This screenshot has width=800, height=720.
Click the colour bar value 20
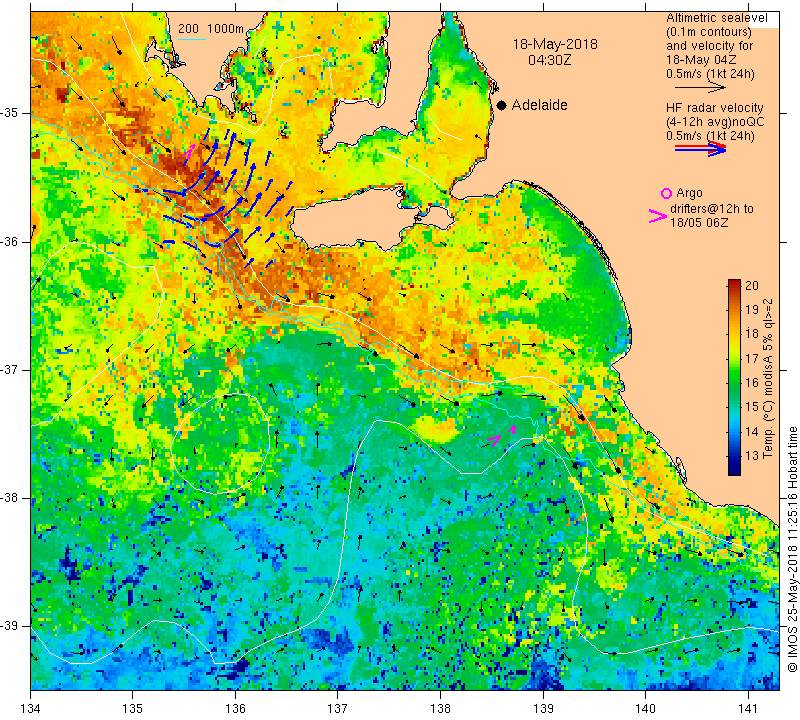click(x=752, y=285)
